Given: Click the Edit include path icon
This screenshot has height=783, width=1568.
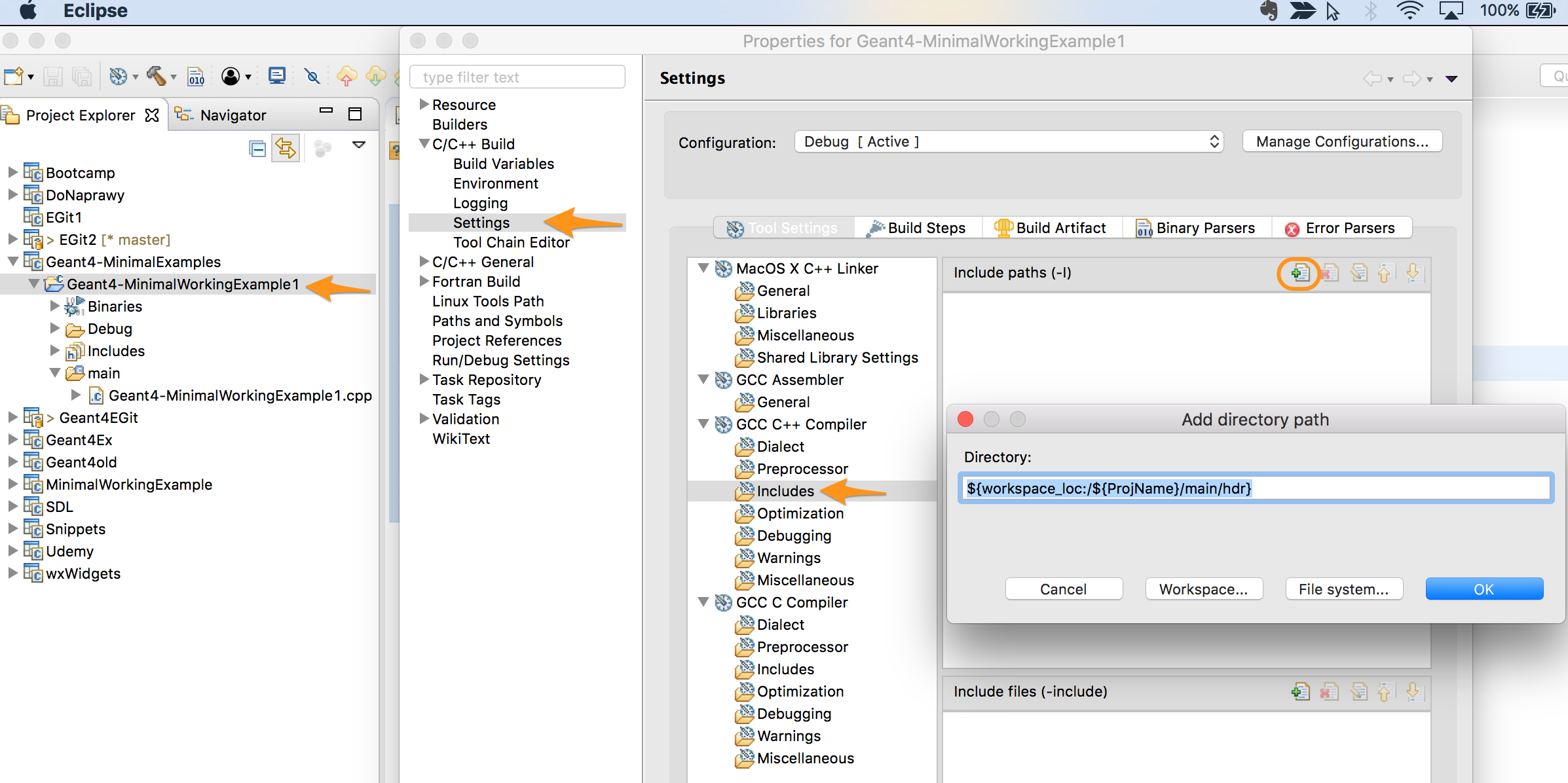Looking at the screenshot, I should pyautogui.click(x=1359, y=274).
